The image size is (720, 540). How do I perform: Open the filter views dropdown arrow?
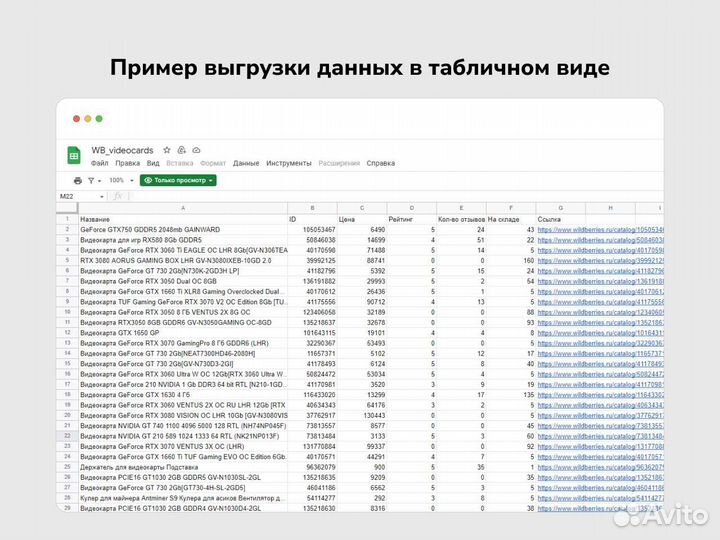(99, 181)
